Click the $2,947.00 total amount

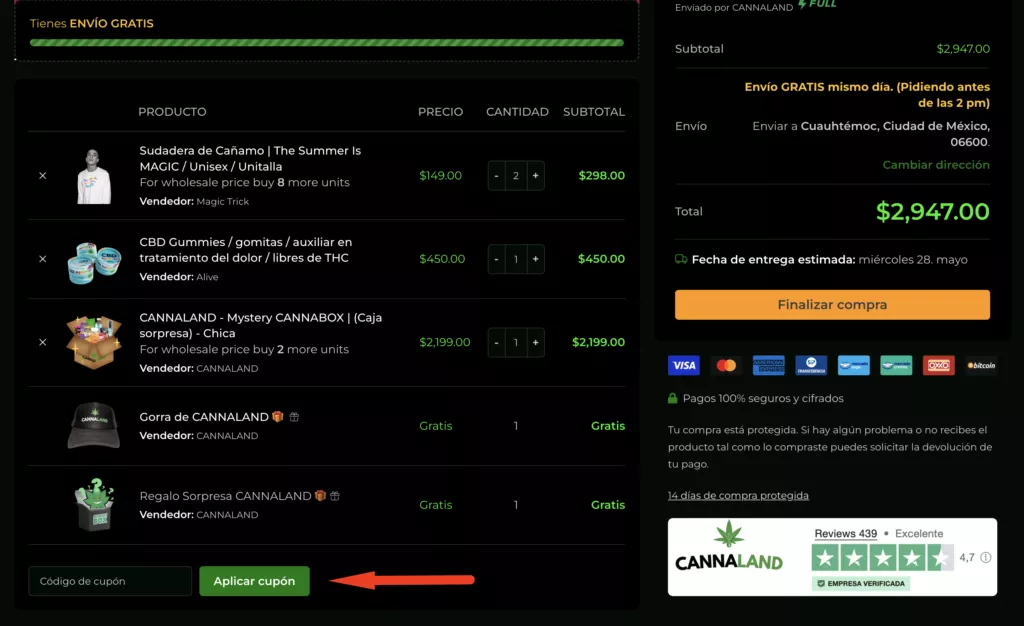tap(933, 211)
